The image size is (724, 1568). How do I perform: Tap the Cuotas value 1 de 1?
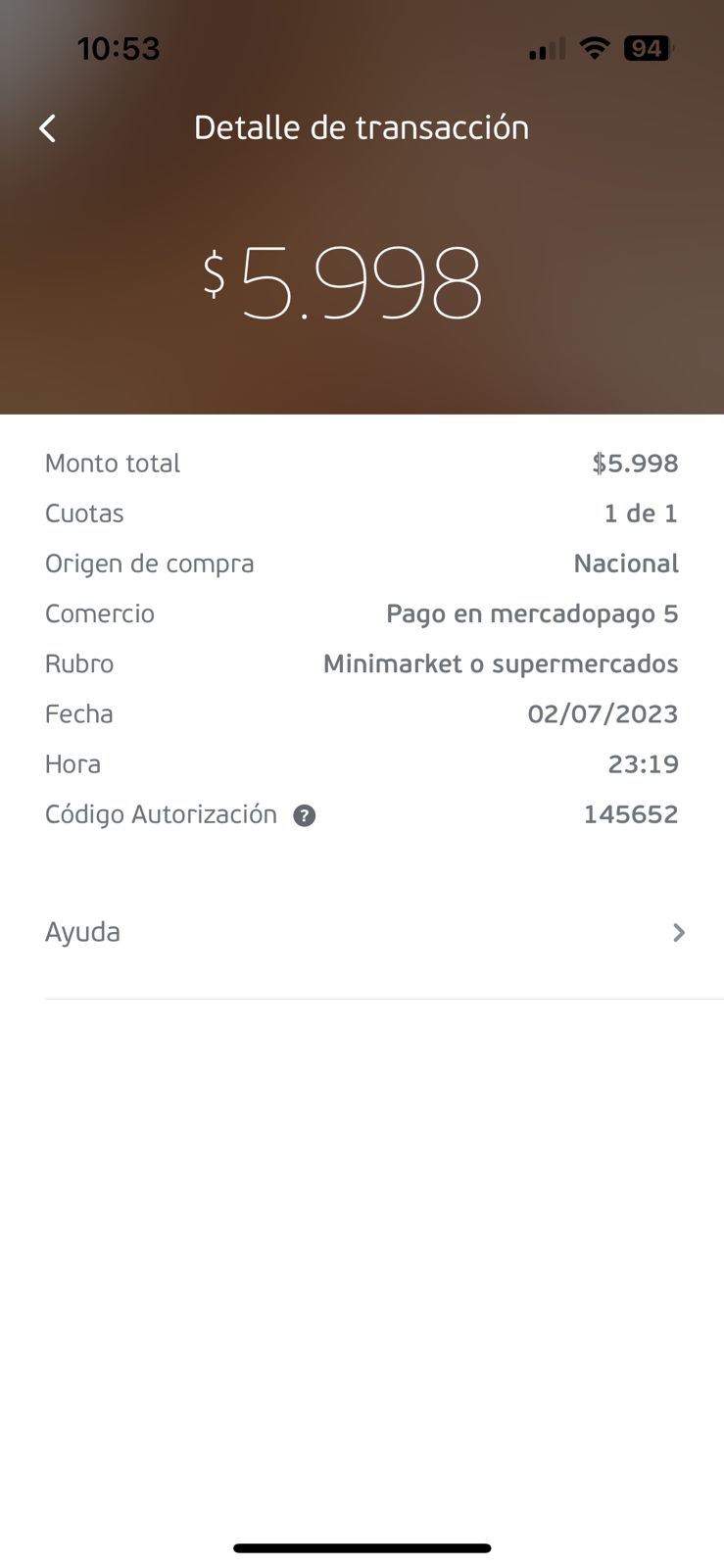(x=641, y=514)
